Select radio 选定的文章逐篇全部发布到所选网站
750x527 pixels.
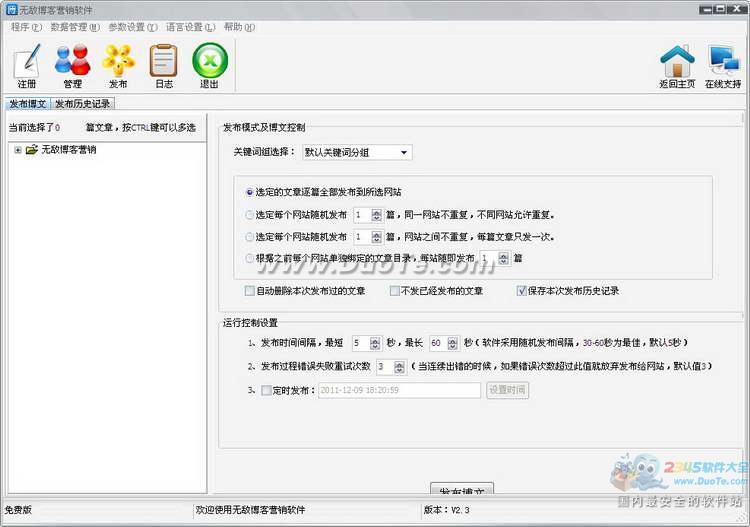coord(249,192)
